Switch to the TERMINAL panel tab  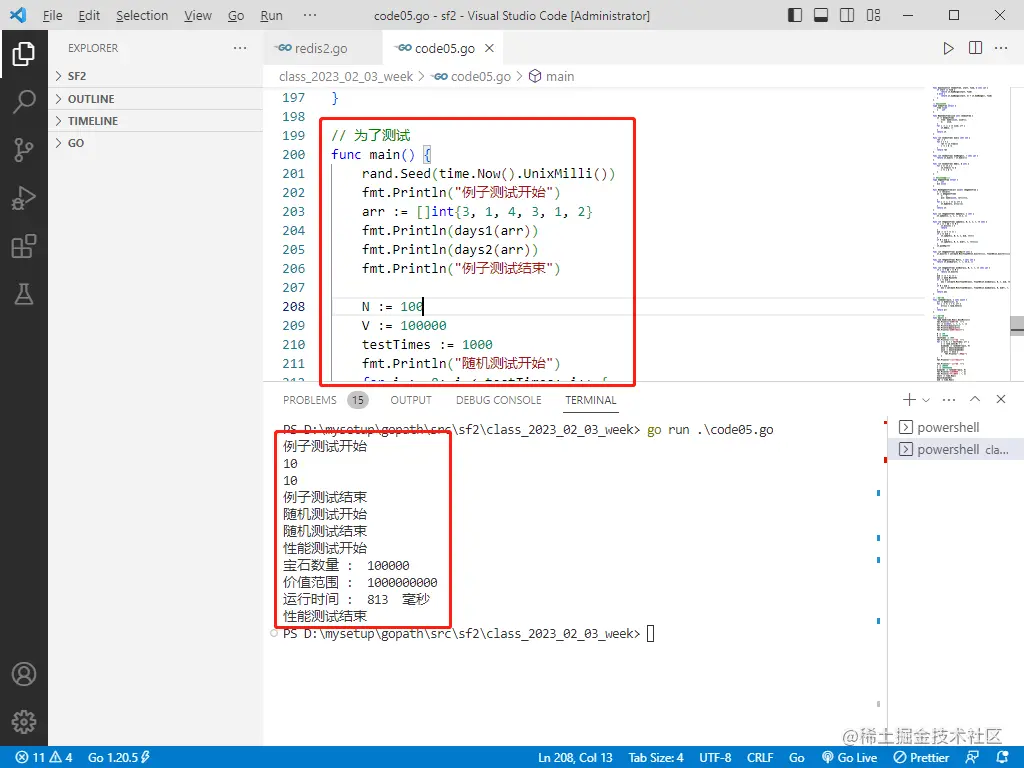590,400
